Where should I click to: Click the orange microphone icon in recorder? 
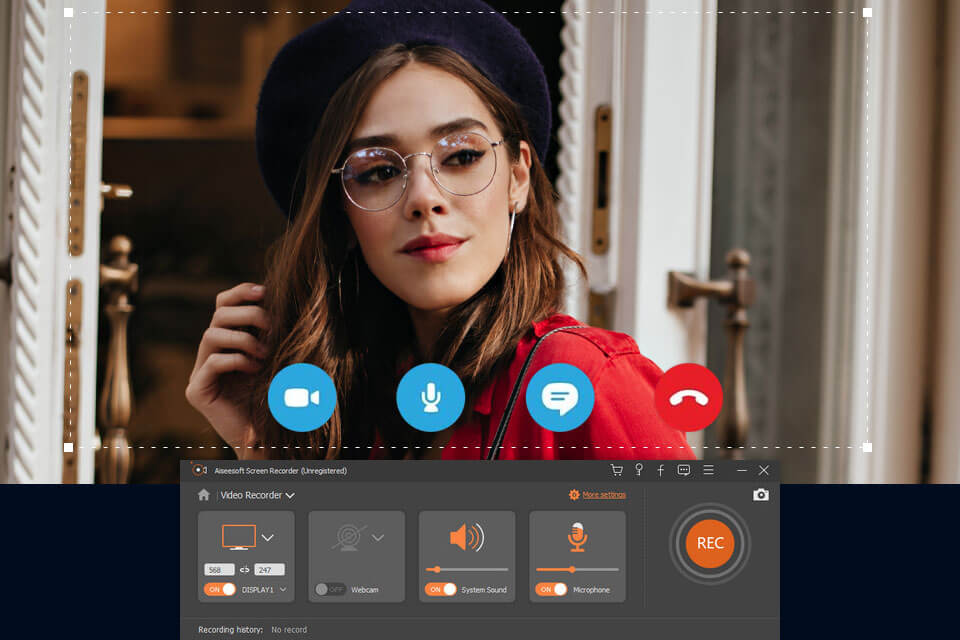(x=577, y=537)
